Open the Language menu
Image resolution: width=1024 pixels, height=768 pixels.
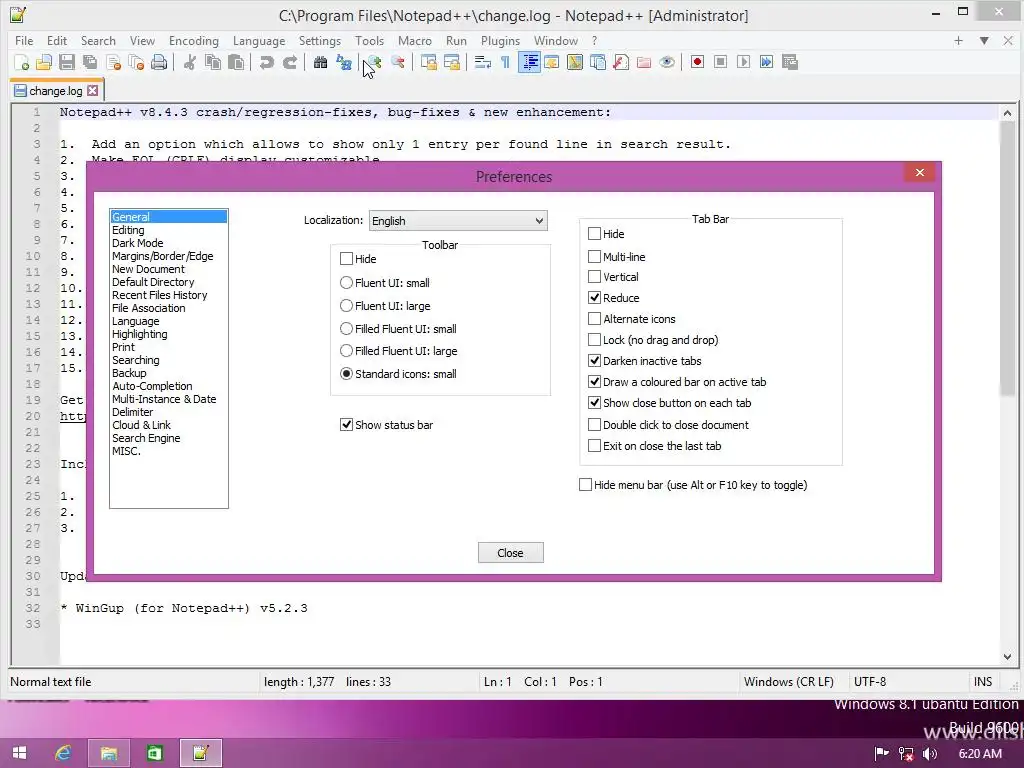pos(259,40)
